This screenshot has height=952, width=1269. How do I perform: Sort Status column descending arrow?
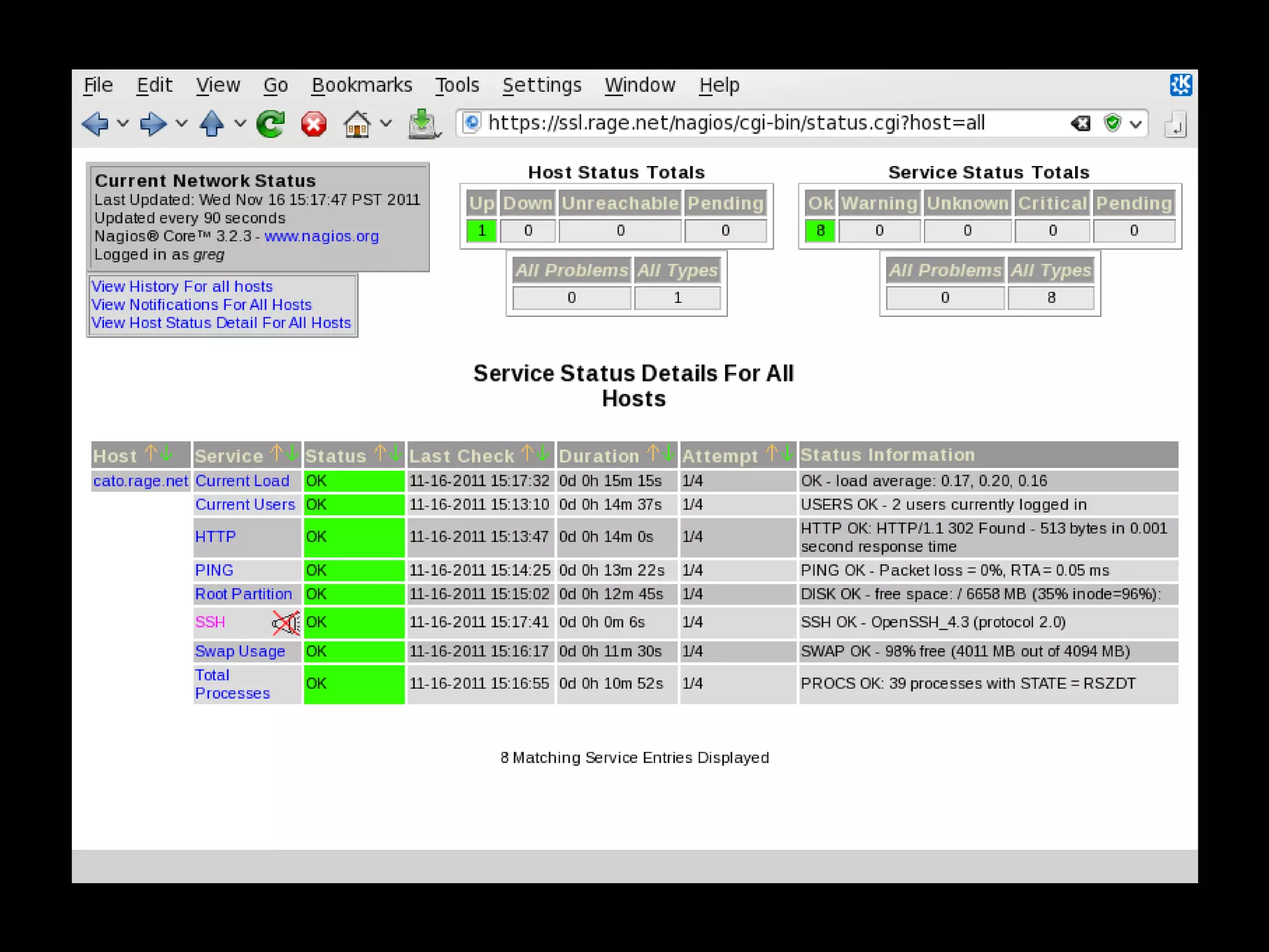[x=396, y=453]
